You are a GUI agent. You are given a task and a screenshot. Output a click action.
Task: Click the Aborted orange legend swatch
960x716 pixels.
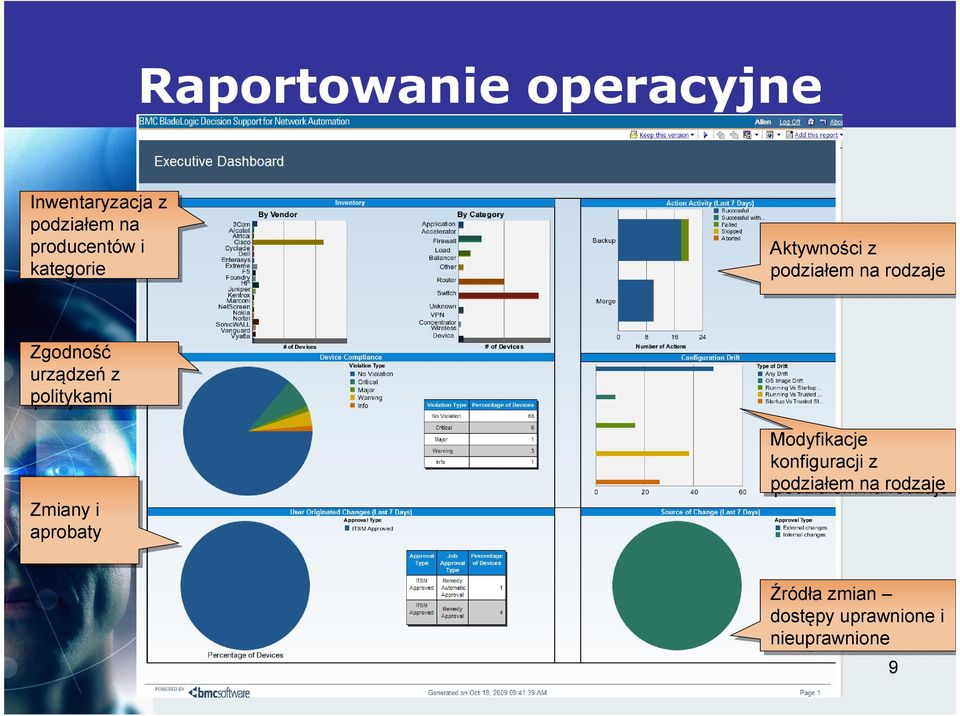[x=716, y=238]
